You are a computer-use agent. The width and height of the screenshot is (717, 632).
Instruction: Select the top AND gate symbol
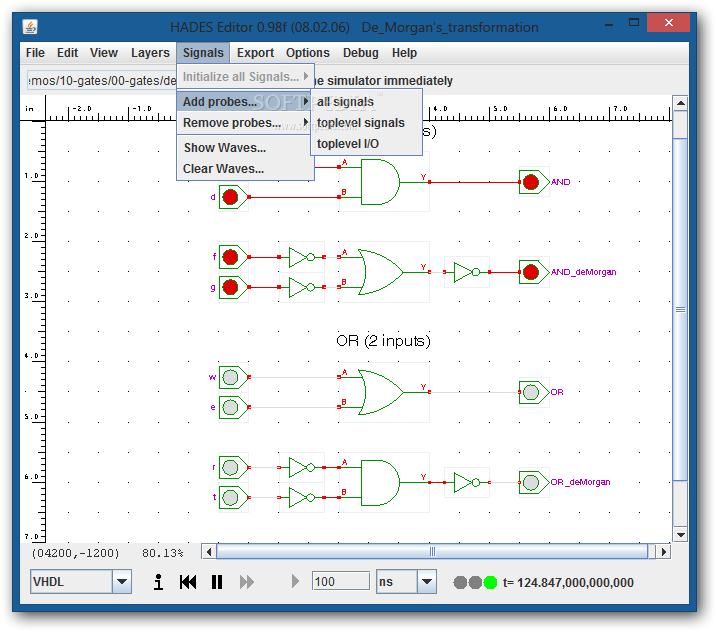380,182
